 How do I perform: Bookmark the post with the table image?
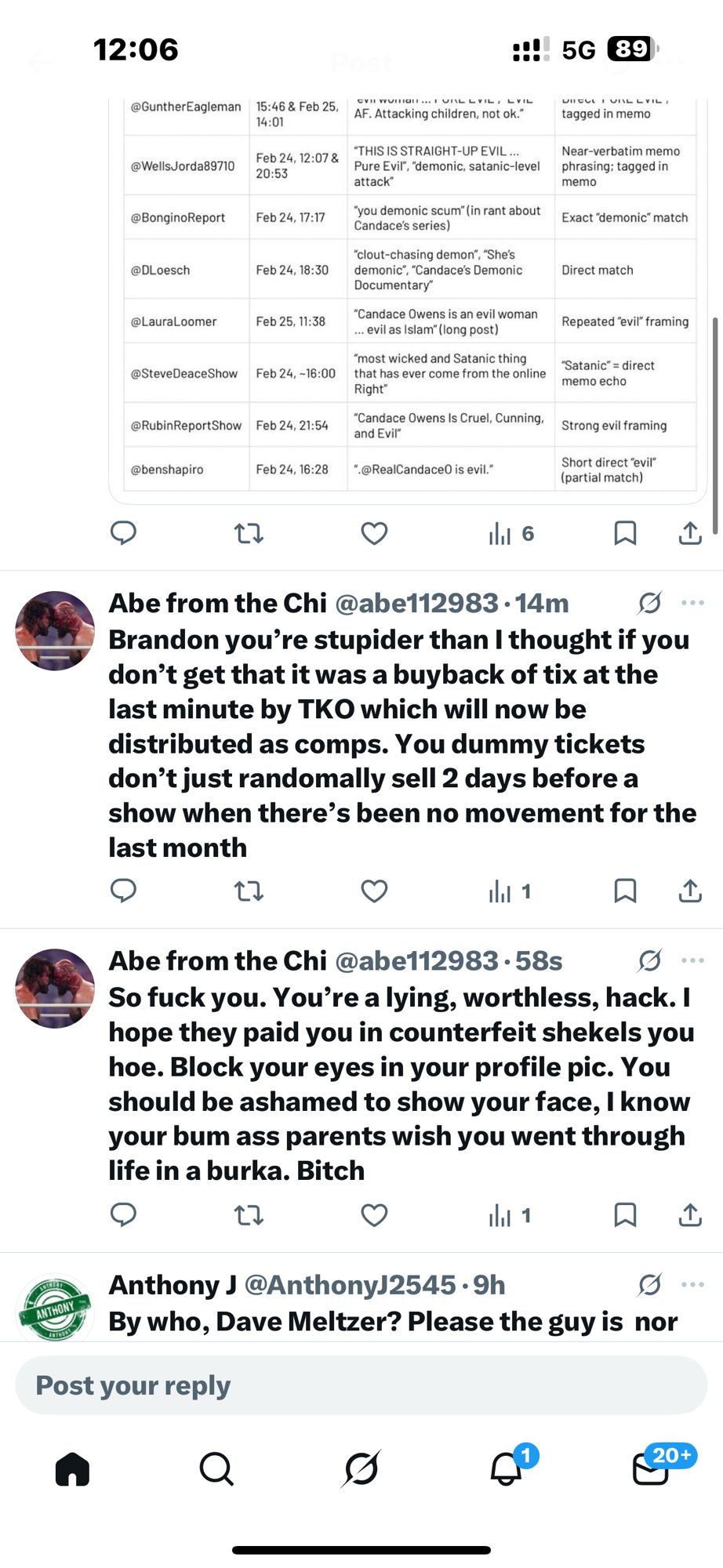(625, 534)
